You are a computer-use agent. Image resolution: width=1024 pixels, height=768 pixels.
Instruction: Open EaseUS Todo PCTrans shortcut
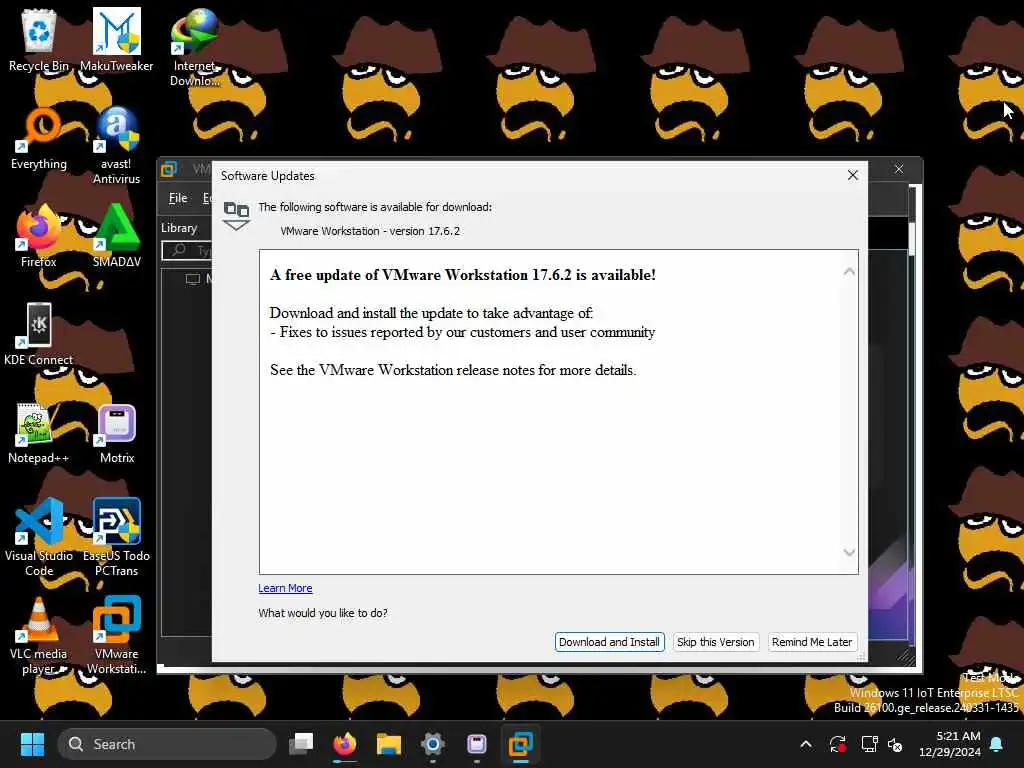point(116,537)
